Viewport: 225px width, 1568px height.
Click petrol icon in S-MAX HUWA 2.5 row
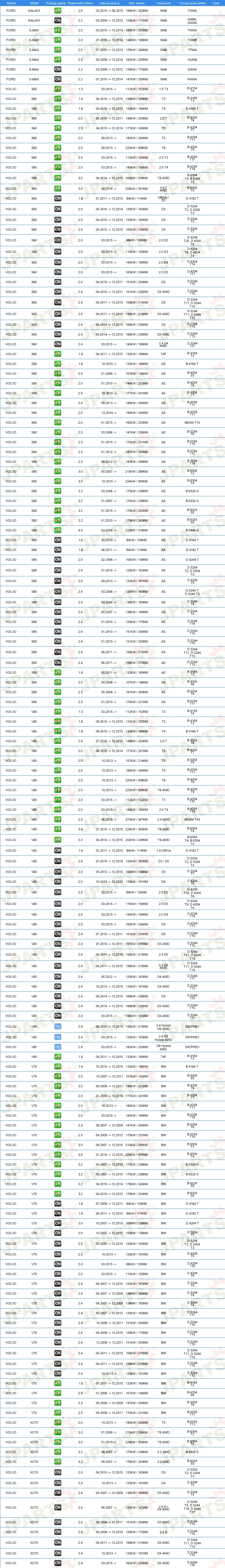pyautogui.click(x=58, y=60)
